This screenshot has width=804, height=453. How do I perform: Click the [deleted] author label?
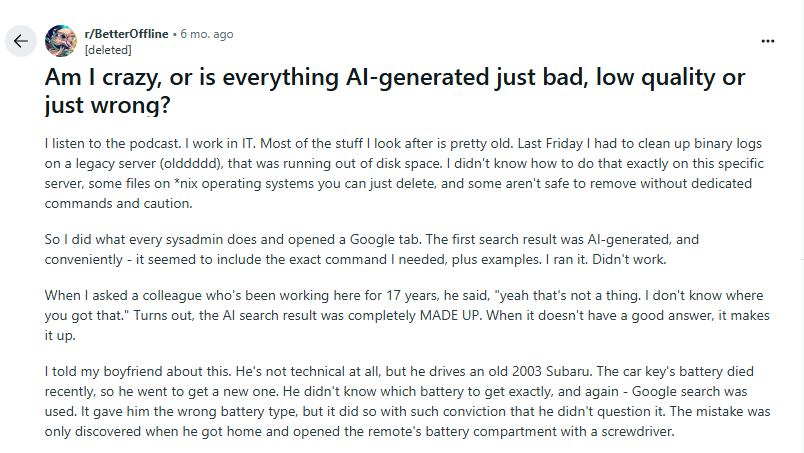pos(108,49)
